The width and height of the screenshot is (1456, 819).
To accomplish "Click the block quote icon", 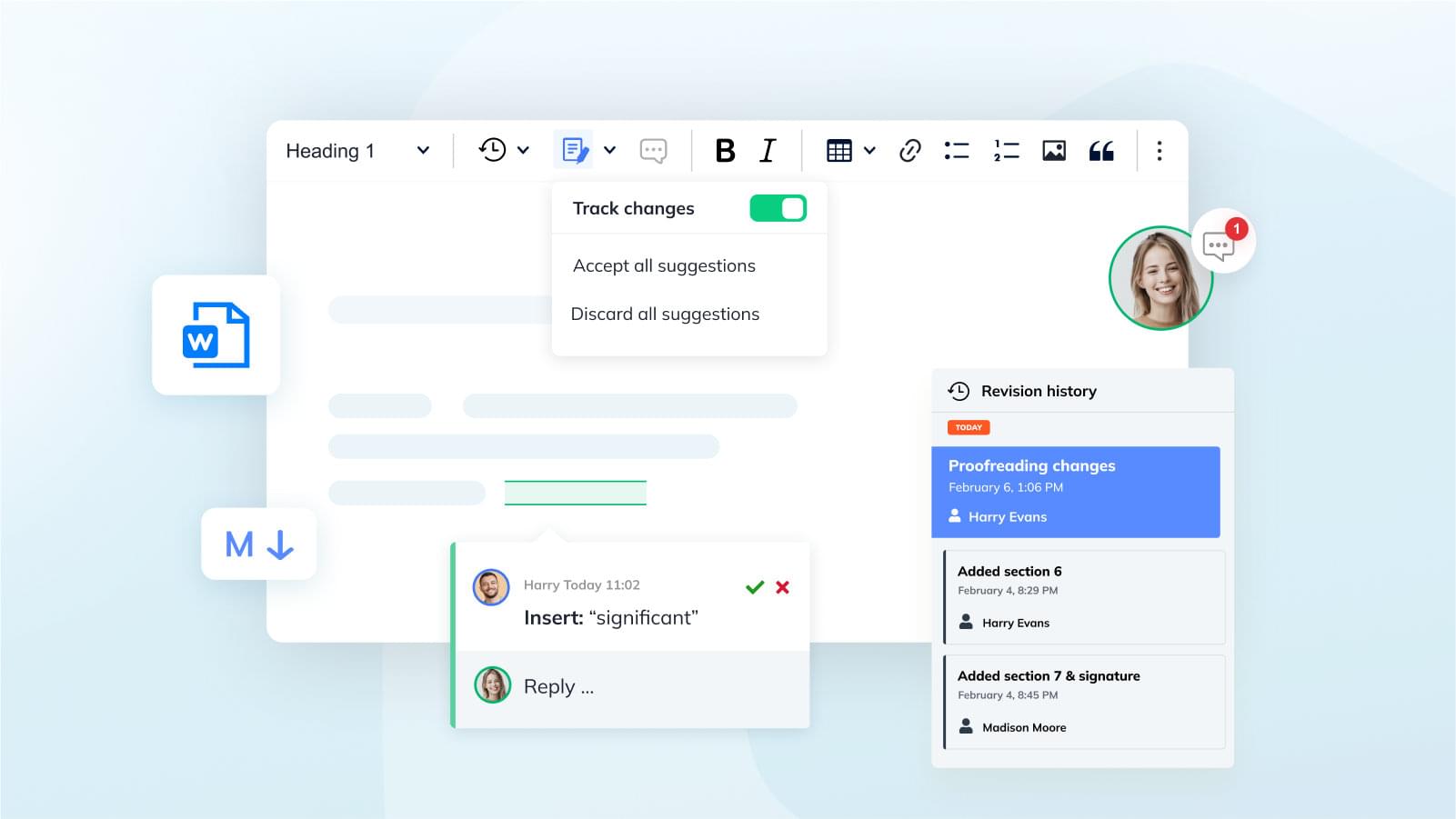I will (1101, 151).
